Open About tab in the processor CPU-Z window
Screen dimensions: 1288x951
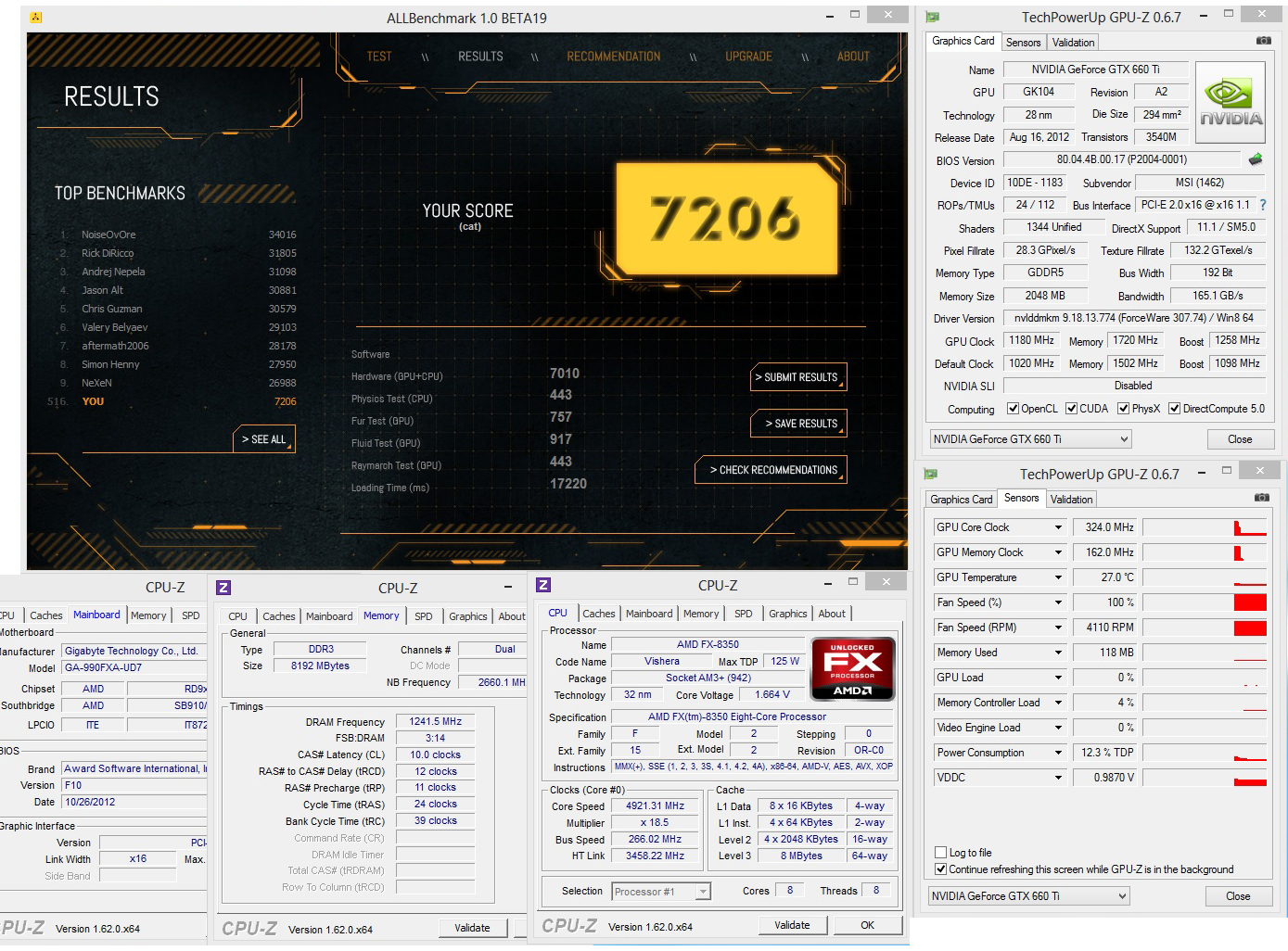tap(832, 614)
